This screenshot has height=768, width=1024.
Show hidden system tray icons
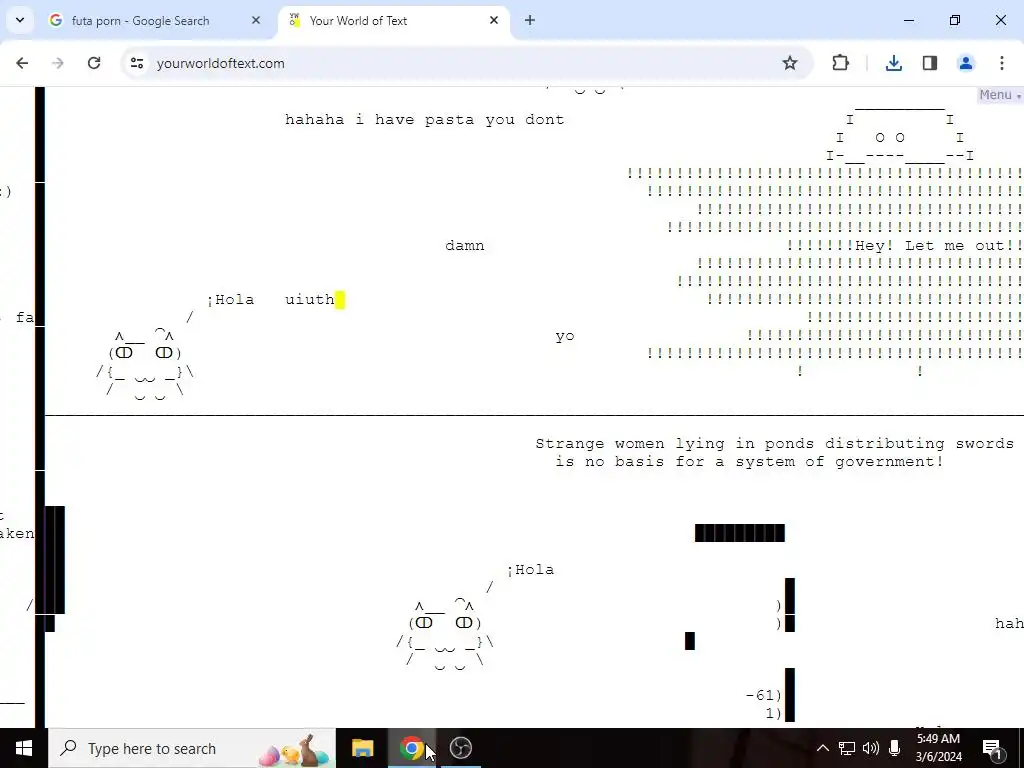tap(823, 748)
